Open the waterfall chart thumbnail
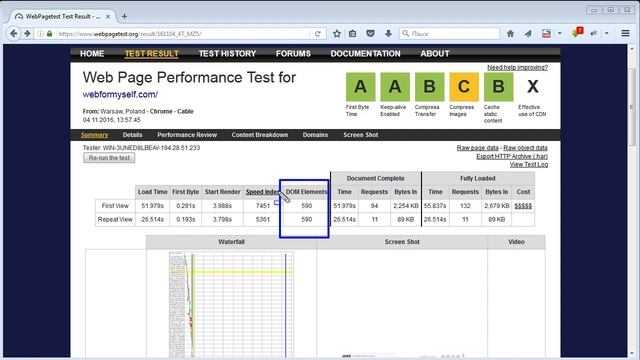 tap(231, 304)
